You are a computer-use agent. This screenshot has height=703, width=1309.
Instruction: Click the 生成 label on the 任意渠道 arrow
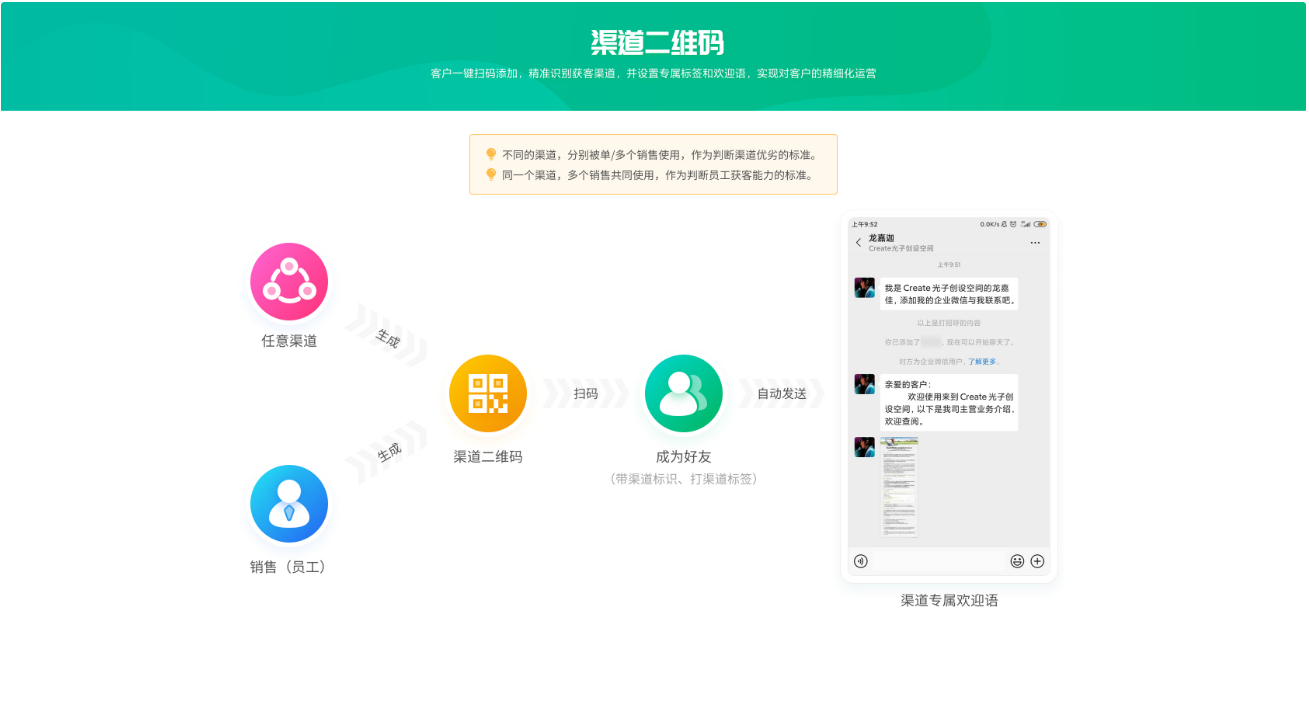pos(388,339)
